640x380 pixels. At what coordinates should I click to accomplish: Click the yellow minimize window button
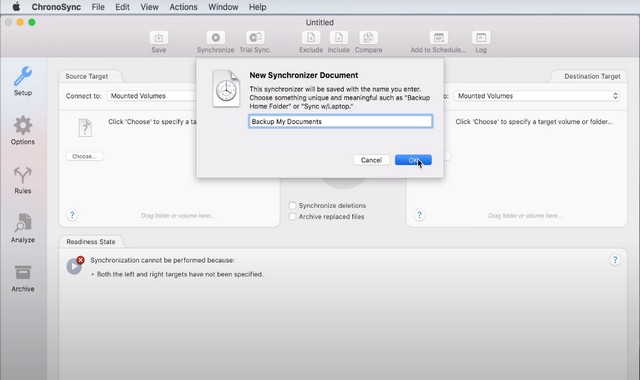(20, 22)
